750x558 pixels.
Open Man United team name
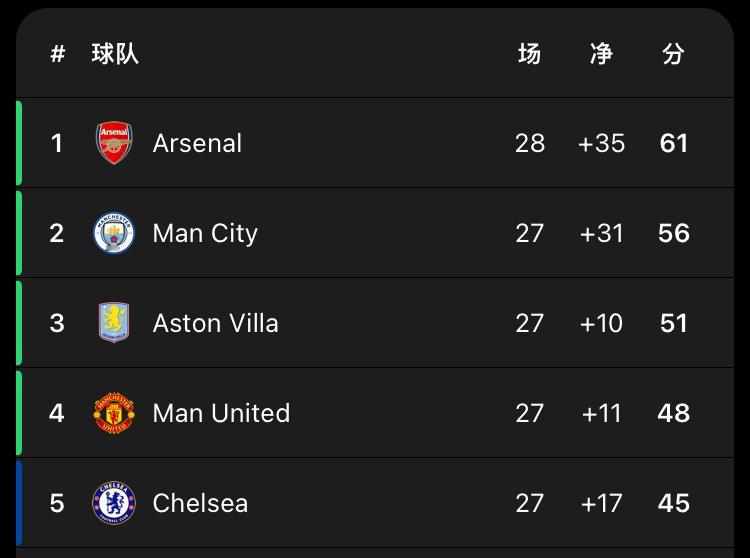click(x=221, y=413)
